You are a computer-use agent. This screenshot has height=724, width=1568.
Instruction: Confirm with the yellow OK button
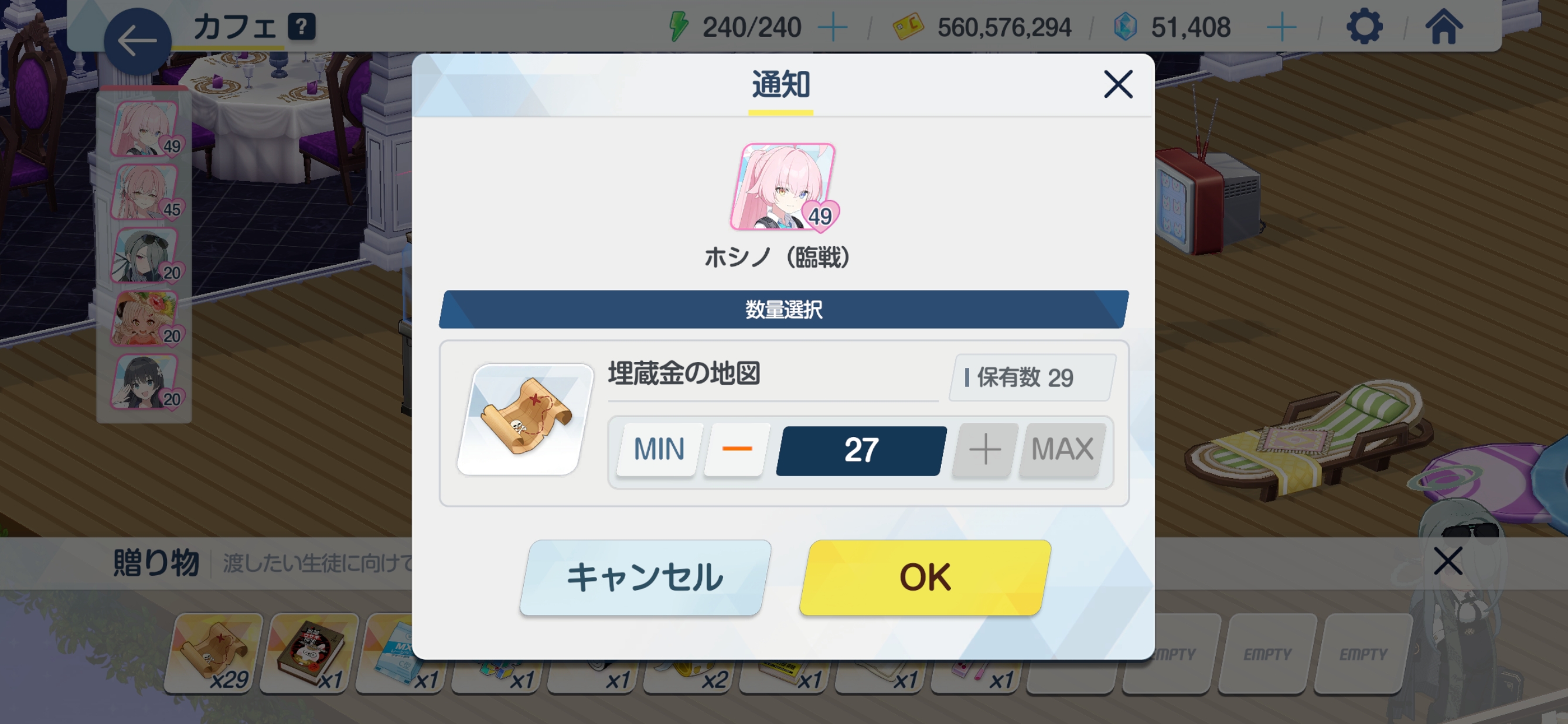click(x=925, y=577)
